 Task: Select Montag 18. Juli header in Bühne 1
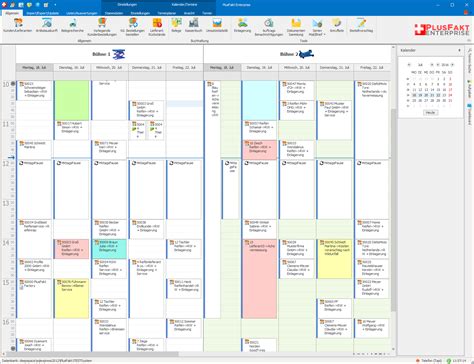(34, 67)
